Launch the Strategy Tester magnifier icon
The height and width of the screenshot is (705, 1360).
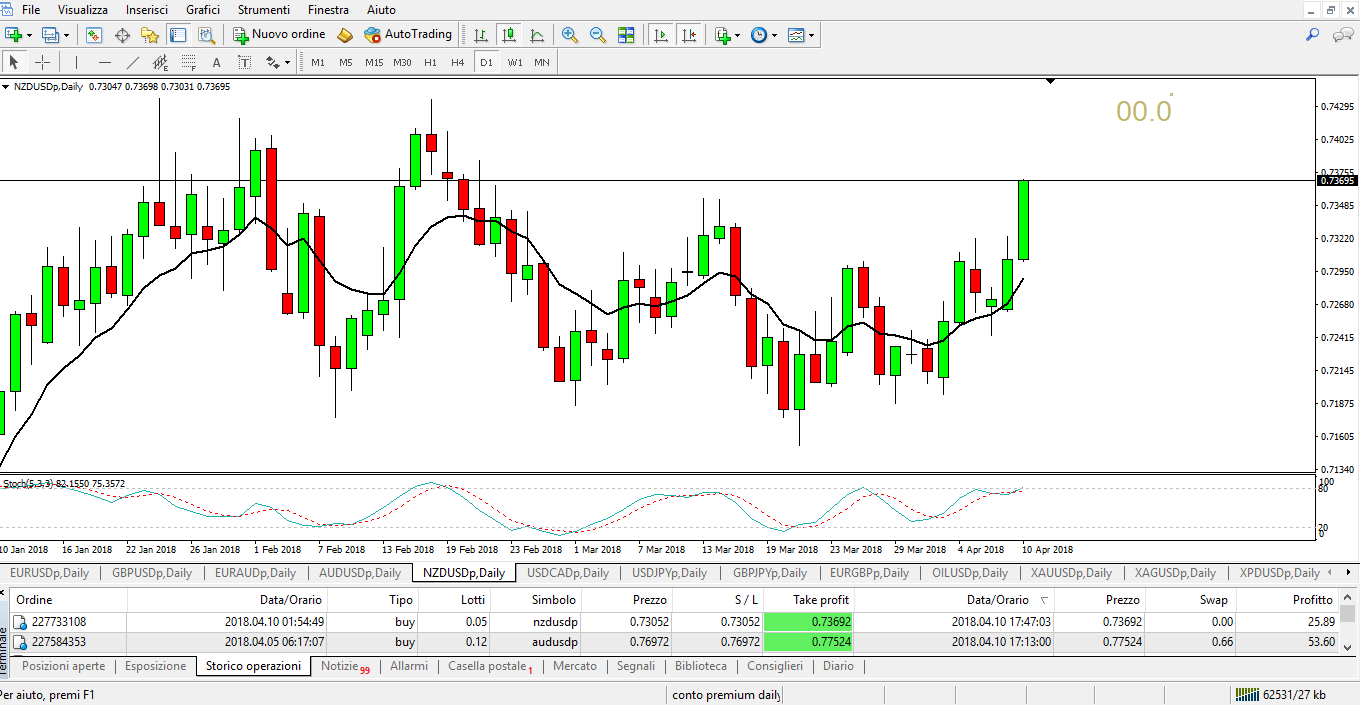pyautogui.click(x=206, y=35)
